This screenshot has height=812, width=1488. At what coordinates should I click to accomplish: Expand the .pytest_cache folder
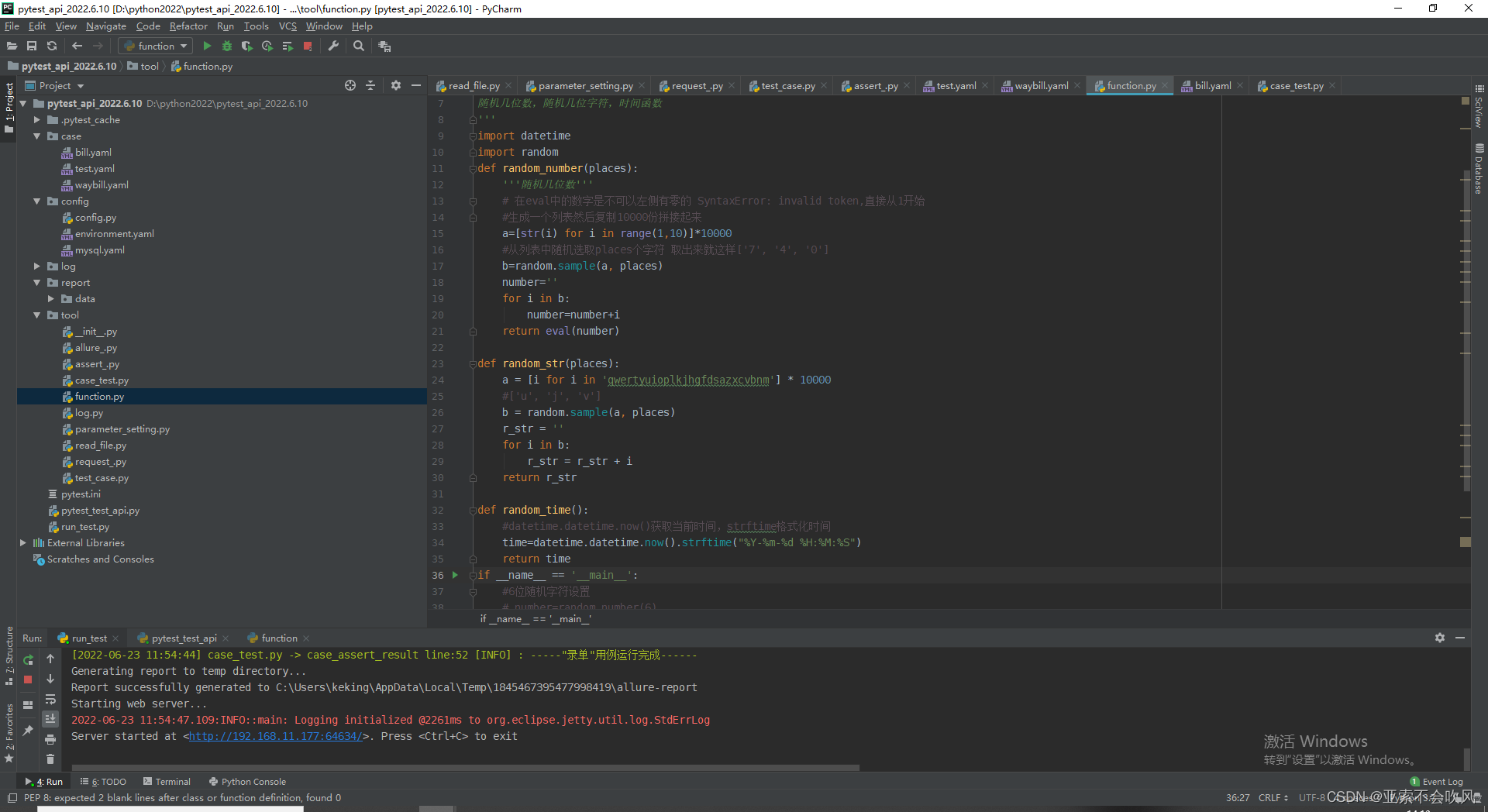[x=36, y=120]
